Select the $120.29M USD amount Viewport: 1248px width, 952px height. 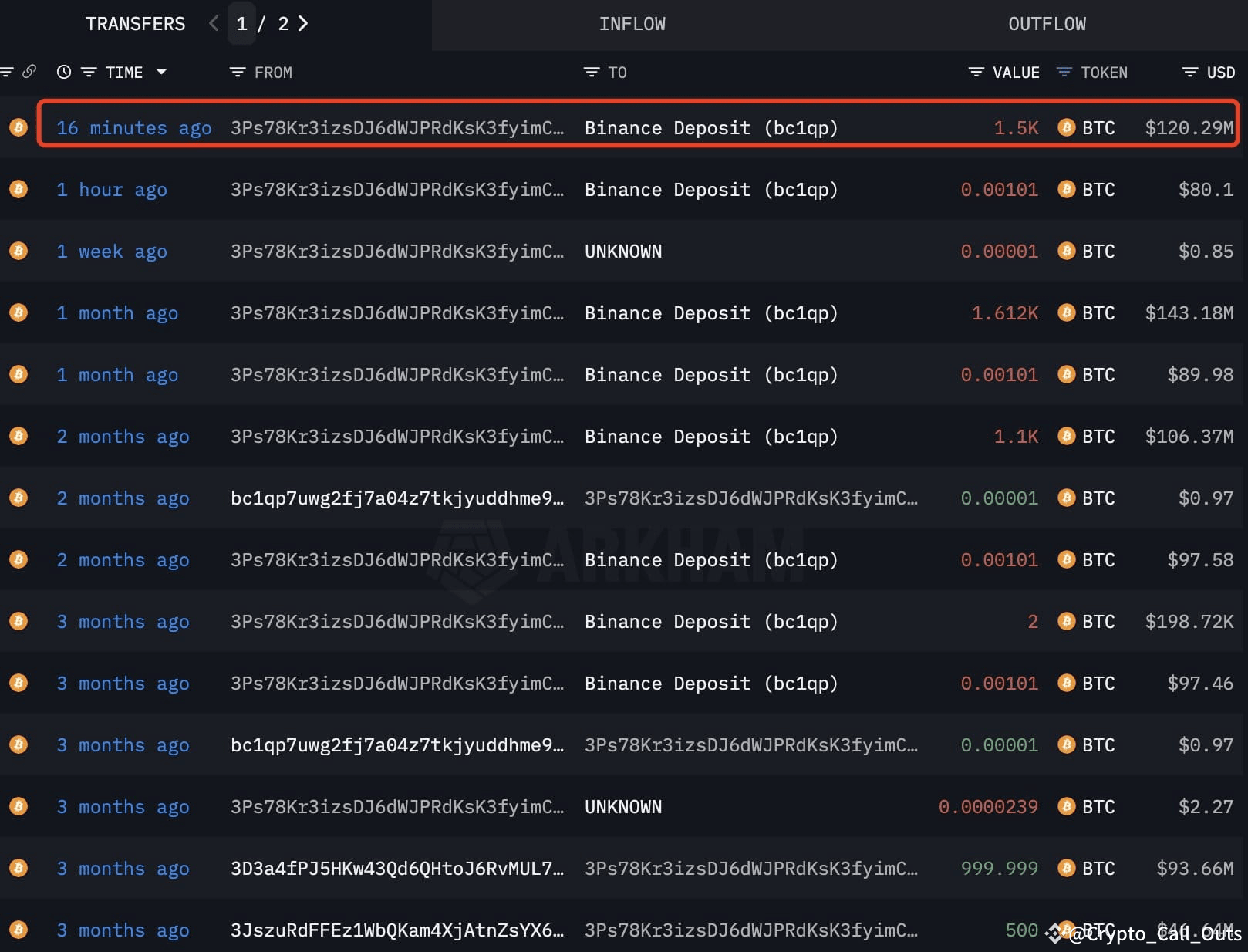pyautogui.click(x=1189, y=128)
